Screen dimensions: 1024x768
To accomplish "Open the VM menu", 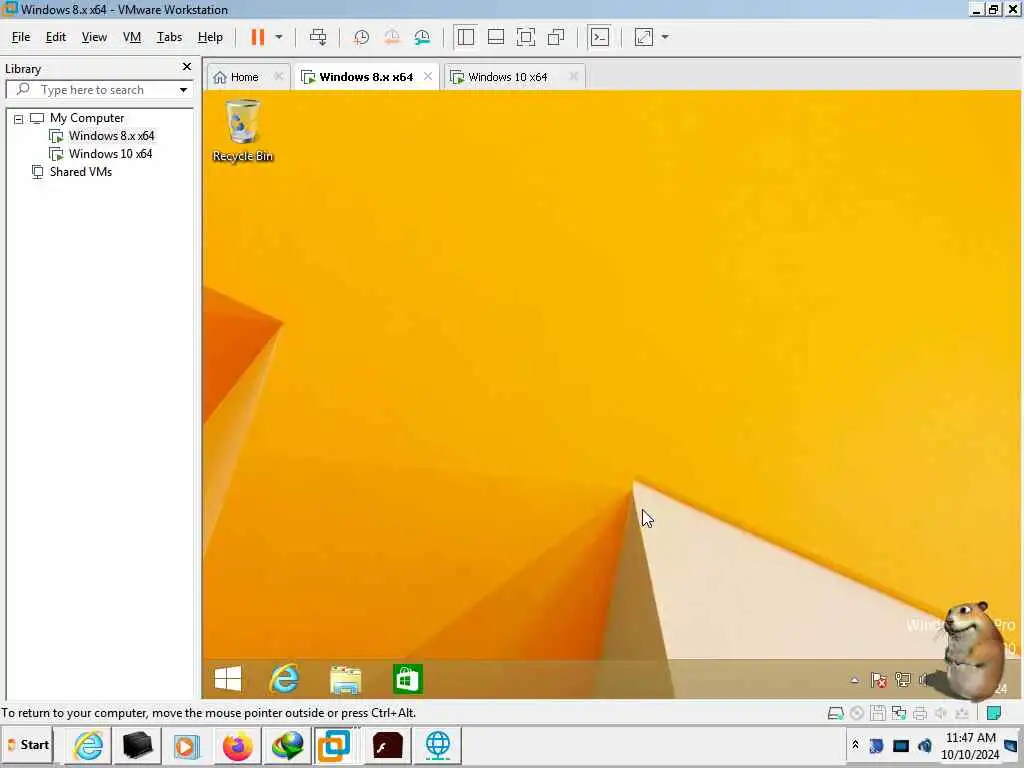I will point(132,37).
